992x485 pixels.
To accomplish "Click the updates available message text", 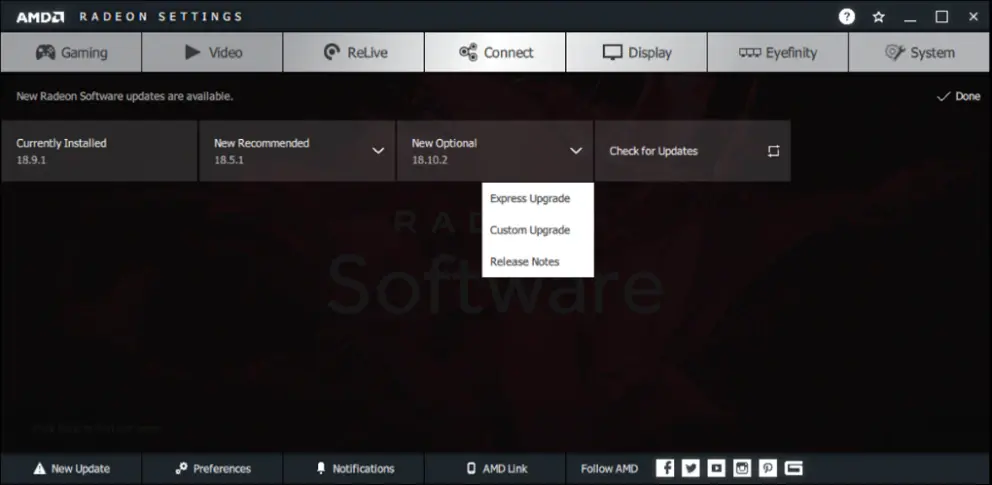I will tap(125, 97).
